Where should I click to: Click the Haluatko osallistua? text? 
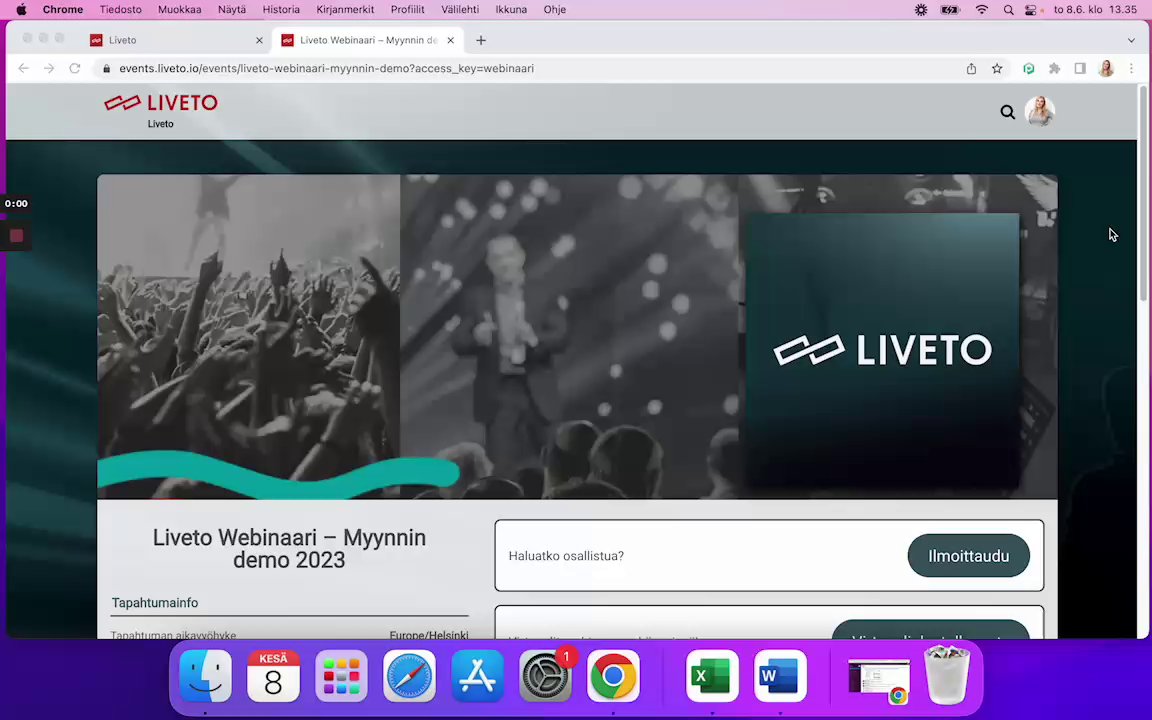pos(566,555)
